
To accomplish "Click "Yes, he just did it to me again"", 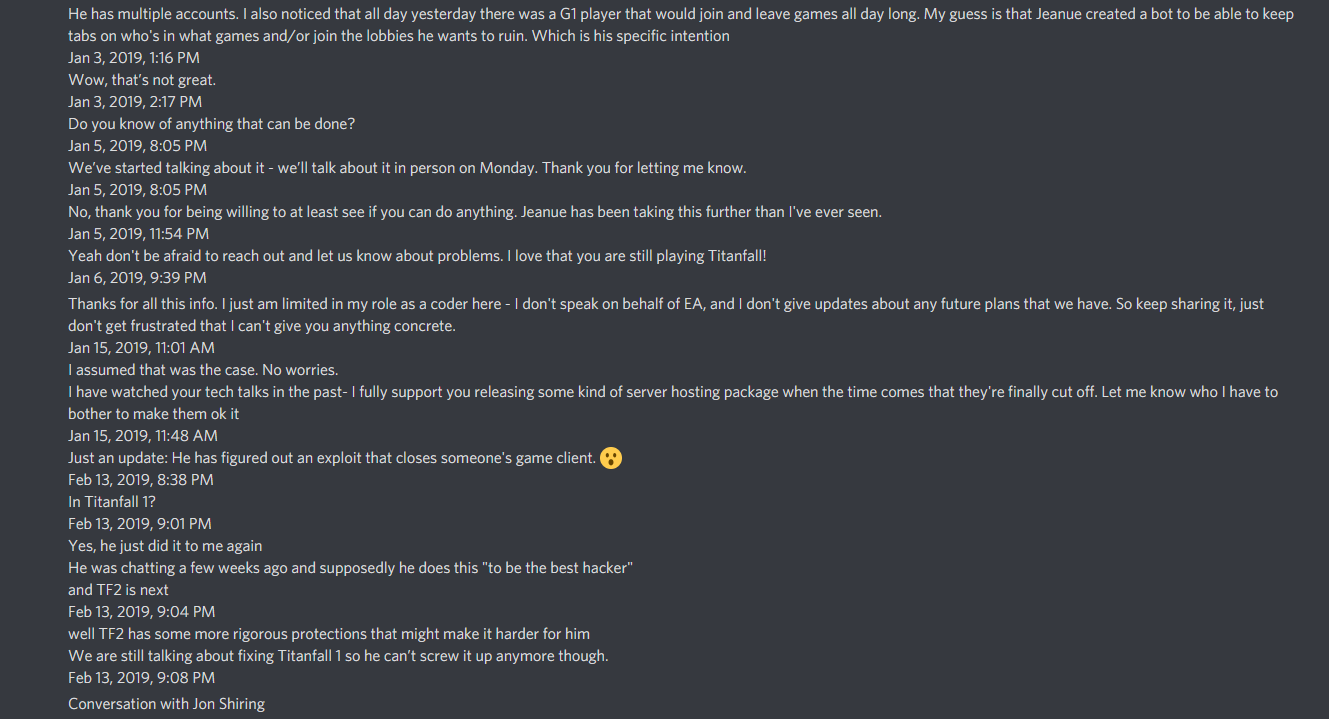I will click(x=165, y=546).
